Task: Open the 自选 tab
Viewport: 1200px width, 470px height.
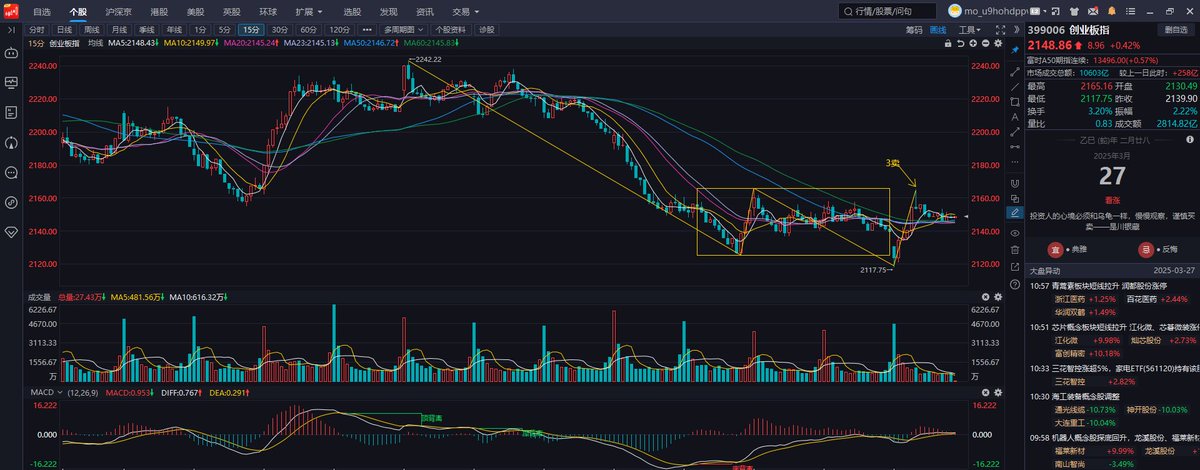Action: (42, 11)
